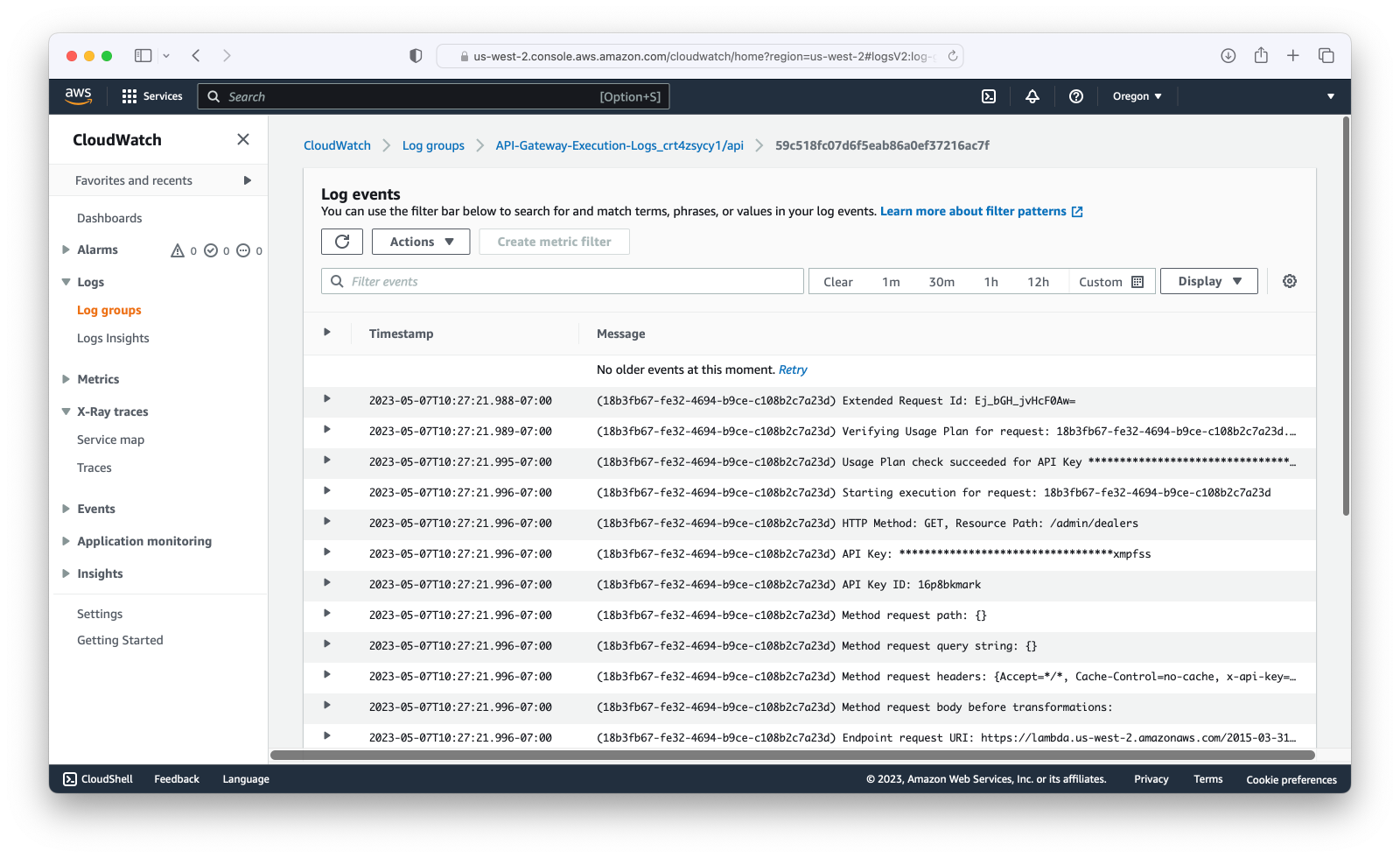The width and height of the screenshot is (1400, 858).
Task: Click the Safari share icon
Action: (1261, 55)
